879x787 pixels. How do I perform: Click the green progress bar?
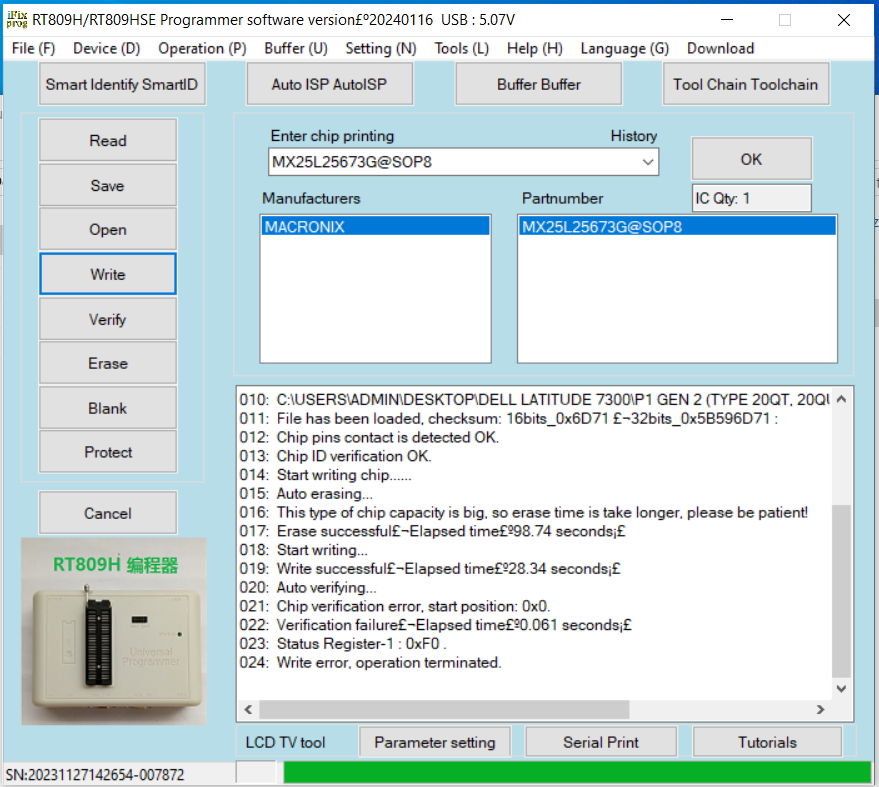pos(577,772)
